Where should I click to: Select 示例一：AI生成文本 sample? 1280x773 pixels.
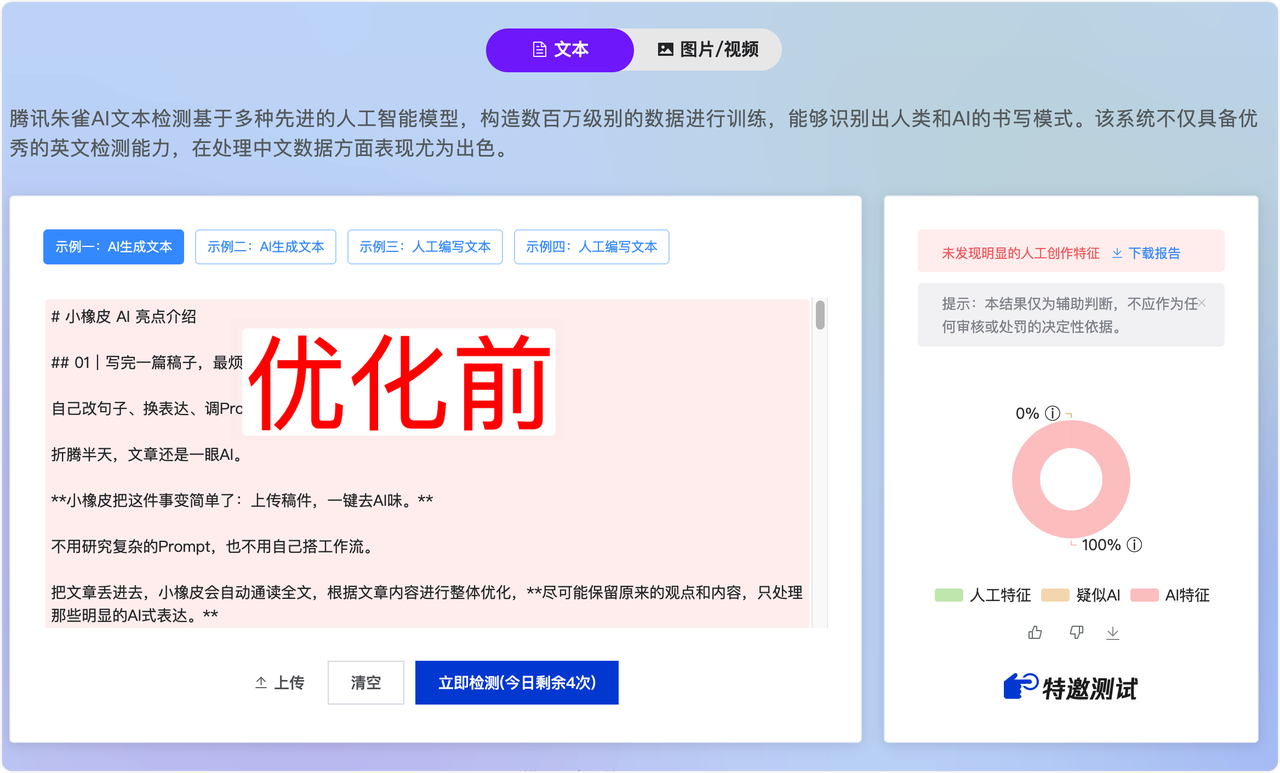click(113, 247)
